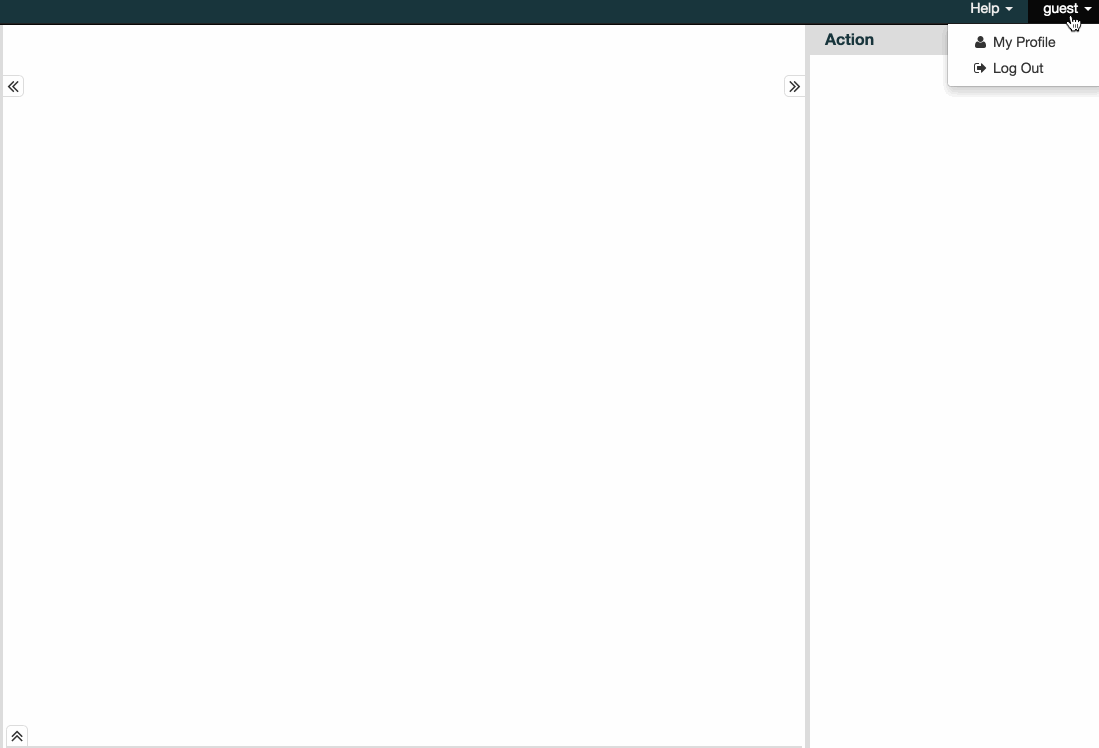Close the guest user menu
The height and width of the screenshot is (748, 1099).
coord(1062,9)
